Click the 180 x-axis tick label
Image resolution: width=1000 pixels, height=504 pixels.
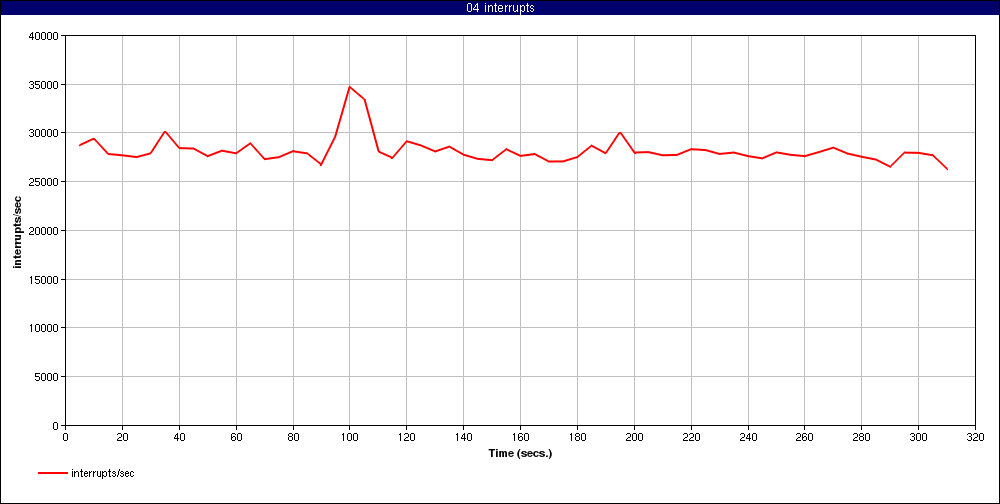pos(577,437)
